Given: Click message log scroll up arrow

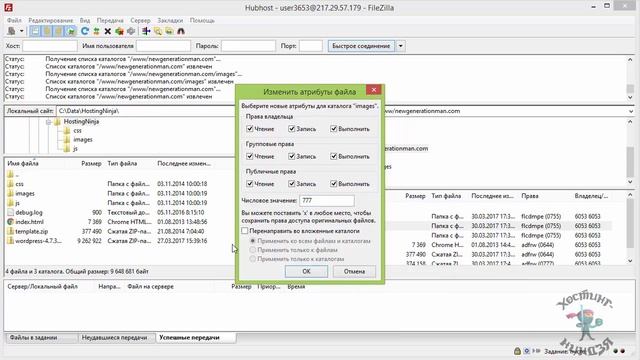Looking at the screenshot, I should click(x=630, y=60).
